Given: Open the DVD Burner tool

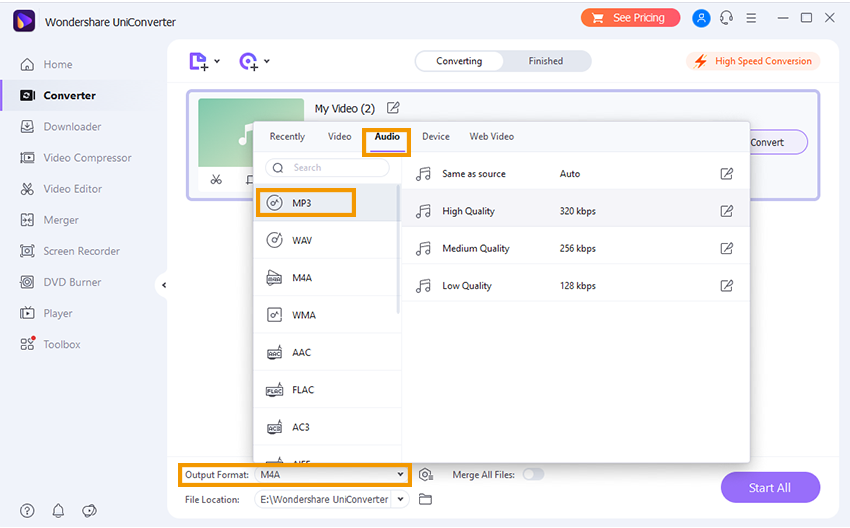Looking at the screenshot, I should pyautogui.click(x=60, y=282).
